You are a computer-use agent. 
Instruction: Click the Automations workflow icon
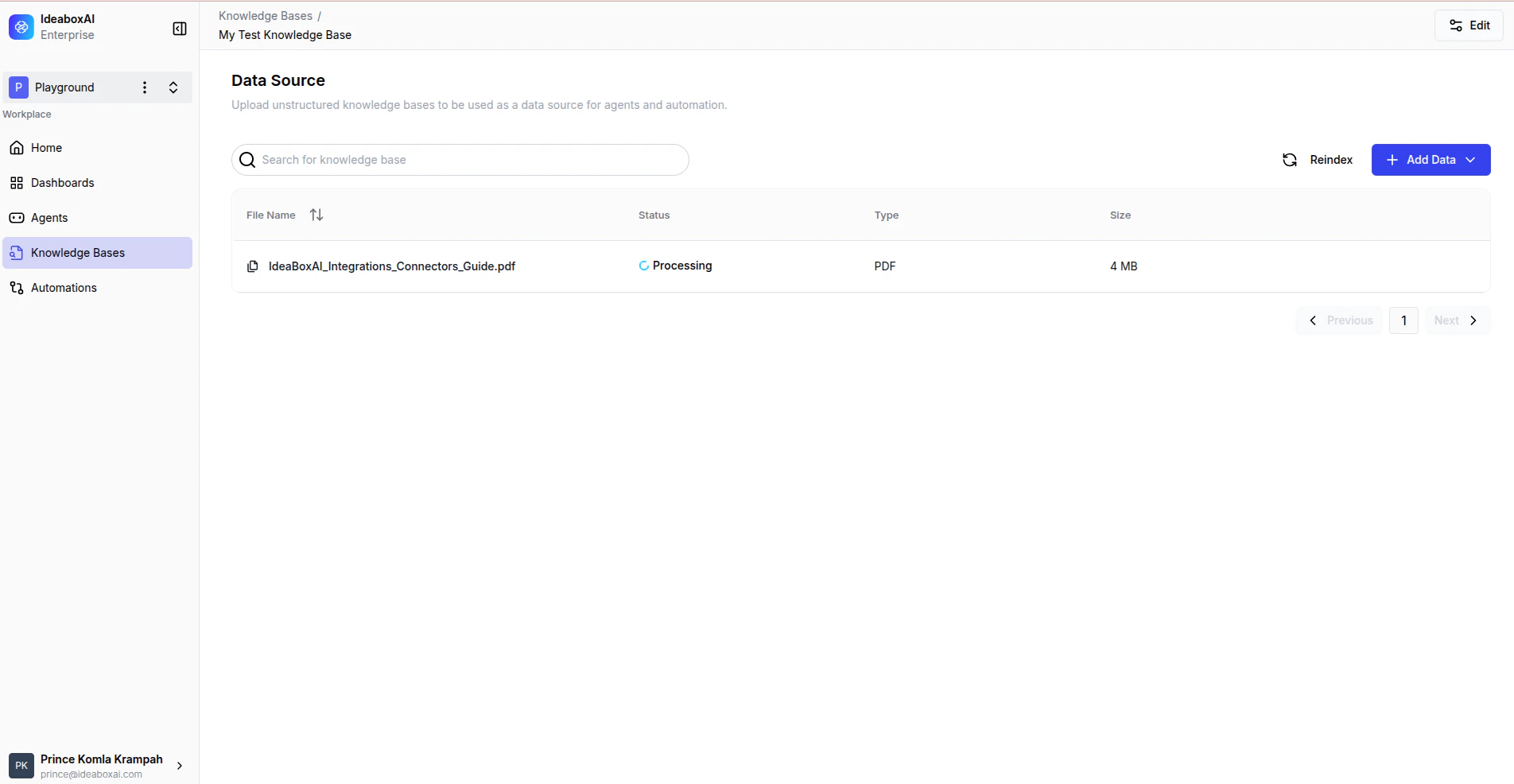(x=17, y=288)
